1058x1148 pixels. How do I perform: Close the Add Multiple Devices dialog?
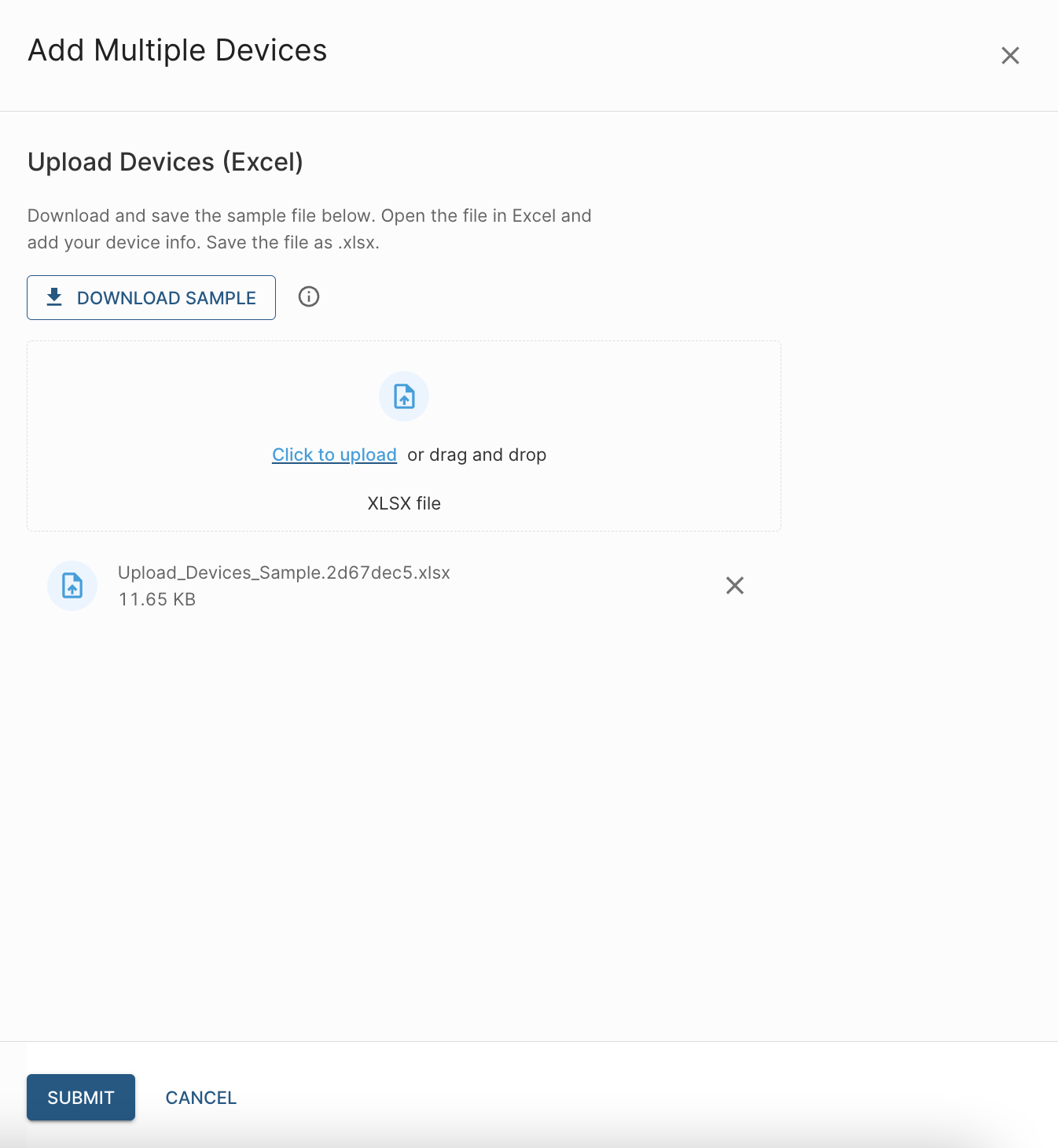[1010, 55]
